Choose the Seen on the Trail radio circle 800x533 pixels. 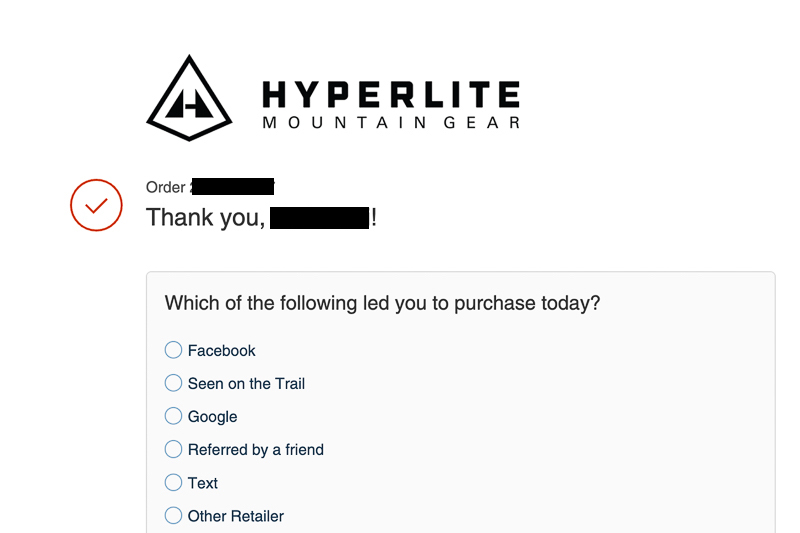coord(173,383)
